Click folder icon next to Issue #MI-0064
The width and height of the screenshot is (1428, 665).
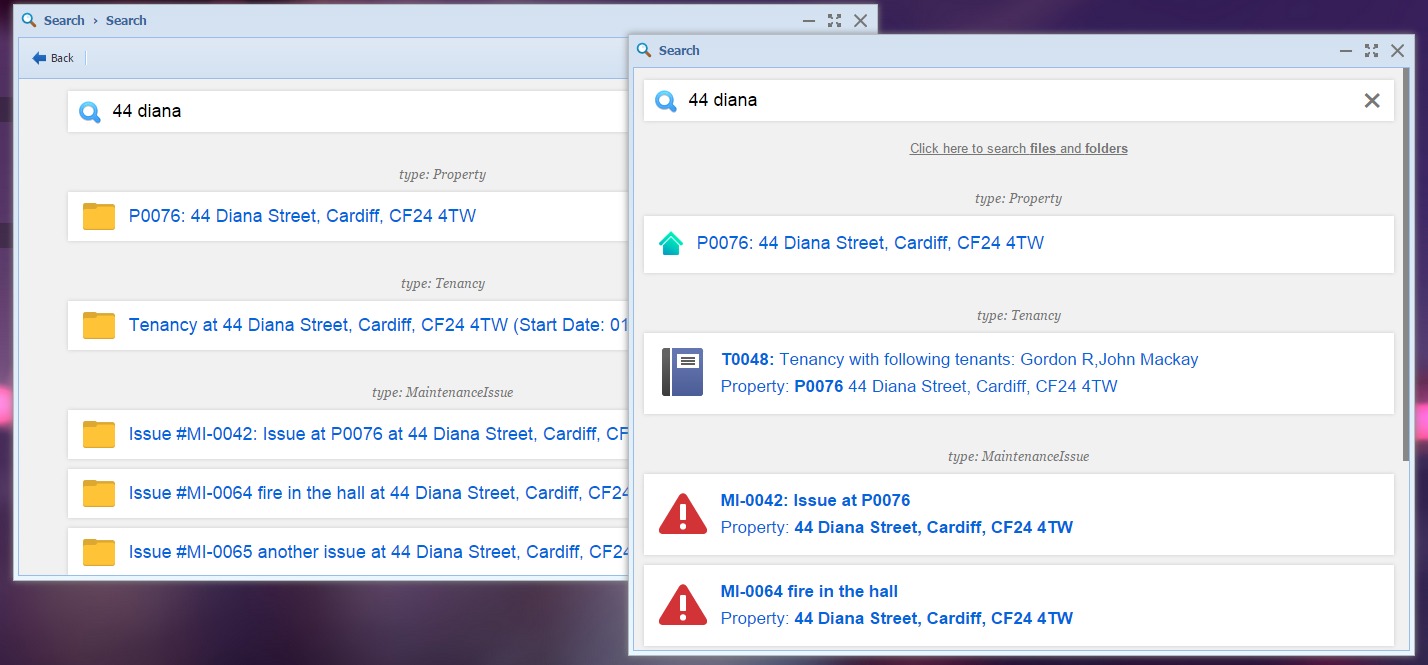pos(99,493)
